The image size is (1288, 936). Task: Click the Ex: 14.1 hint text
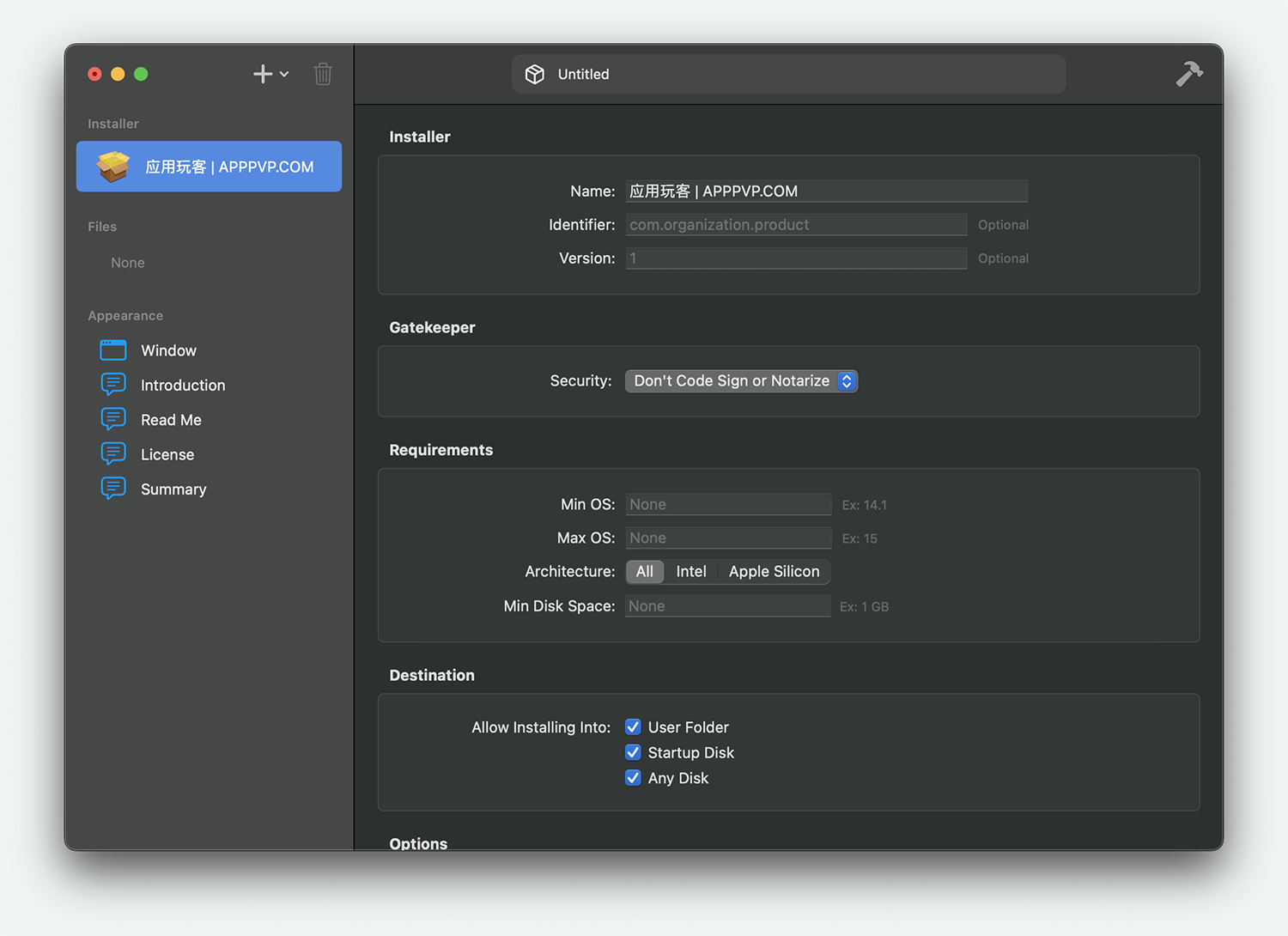click(864, 505)
